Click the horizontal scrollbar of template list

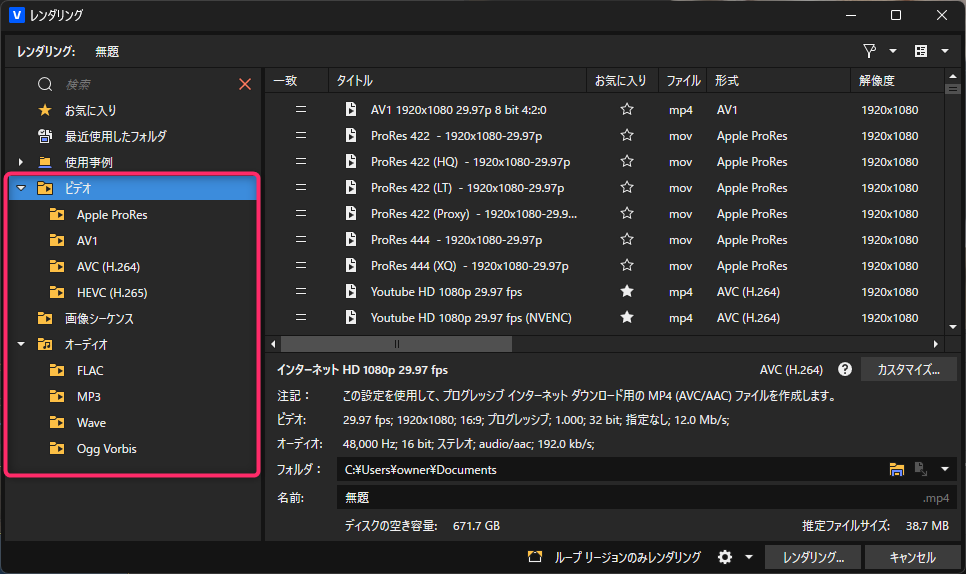pyautogui.click(x=400, y=343)
